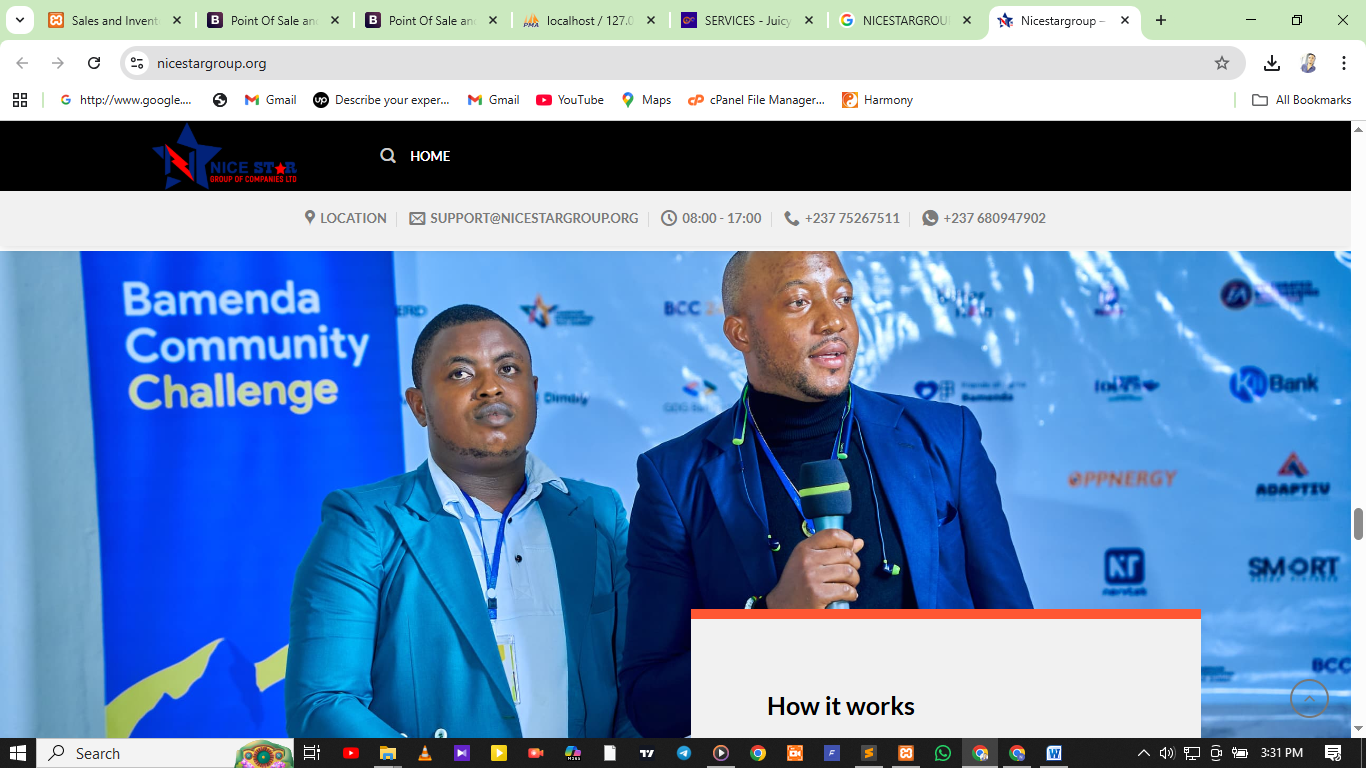Open the Chrome downloads icon
The height and width of the screenshot is (768, 1366).
[1271, 63]
